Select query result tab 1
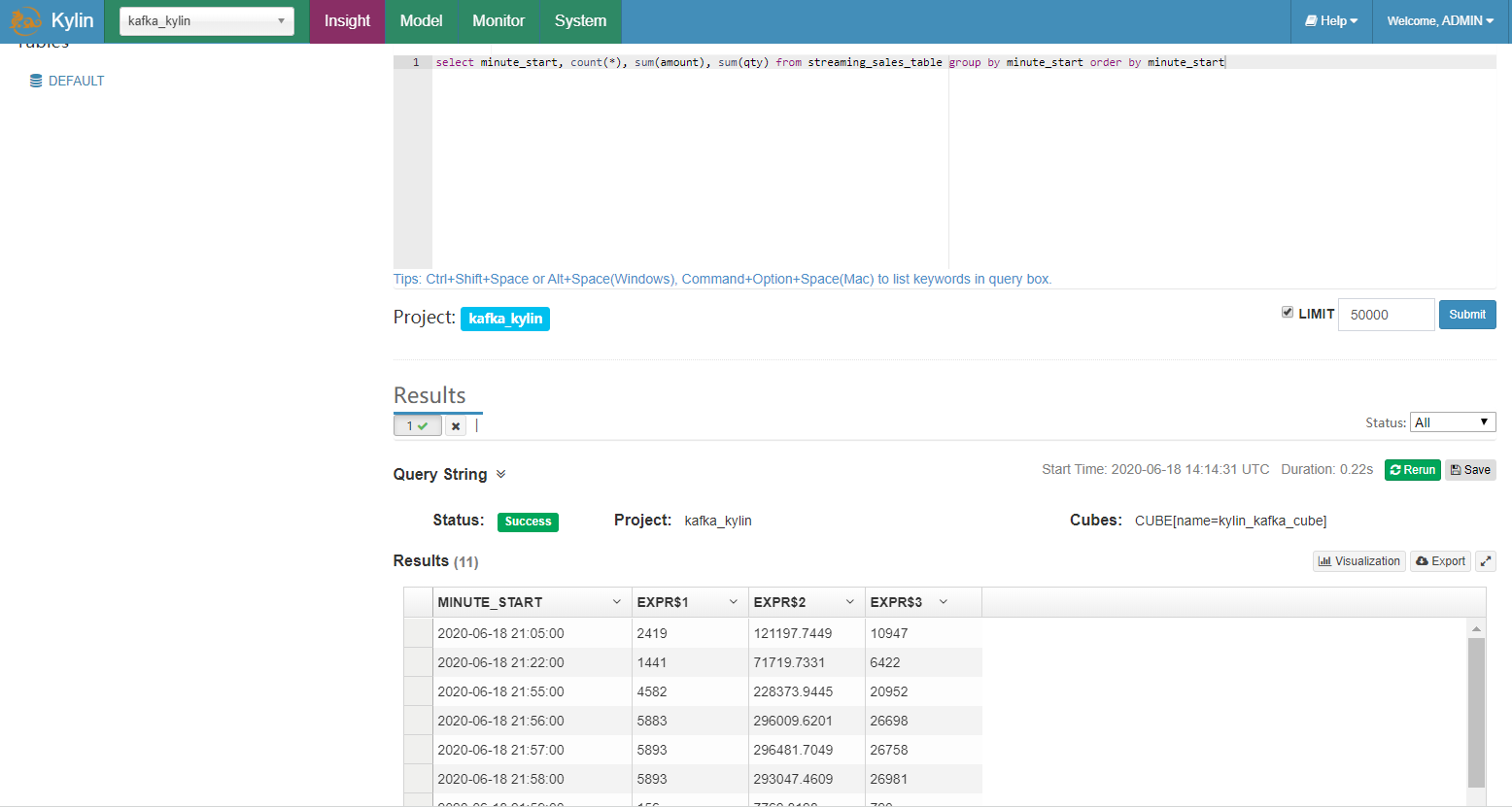The image size is (1512, 808). [418, 425]
